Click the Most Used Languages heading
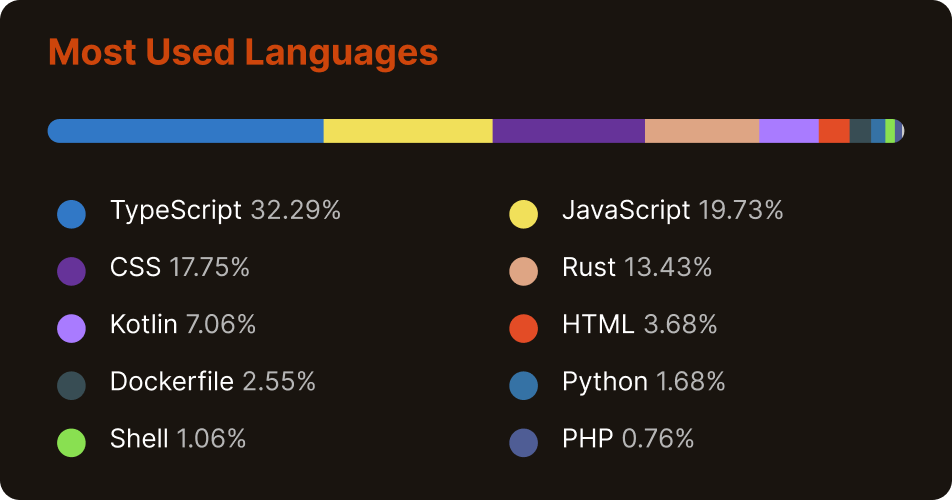The width and height of the screenshot is (952, 500). coord(243,52)
